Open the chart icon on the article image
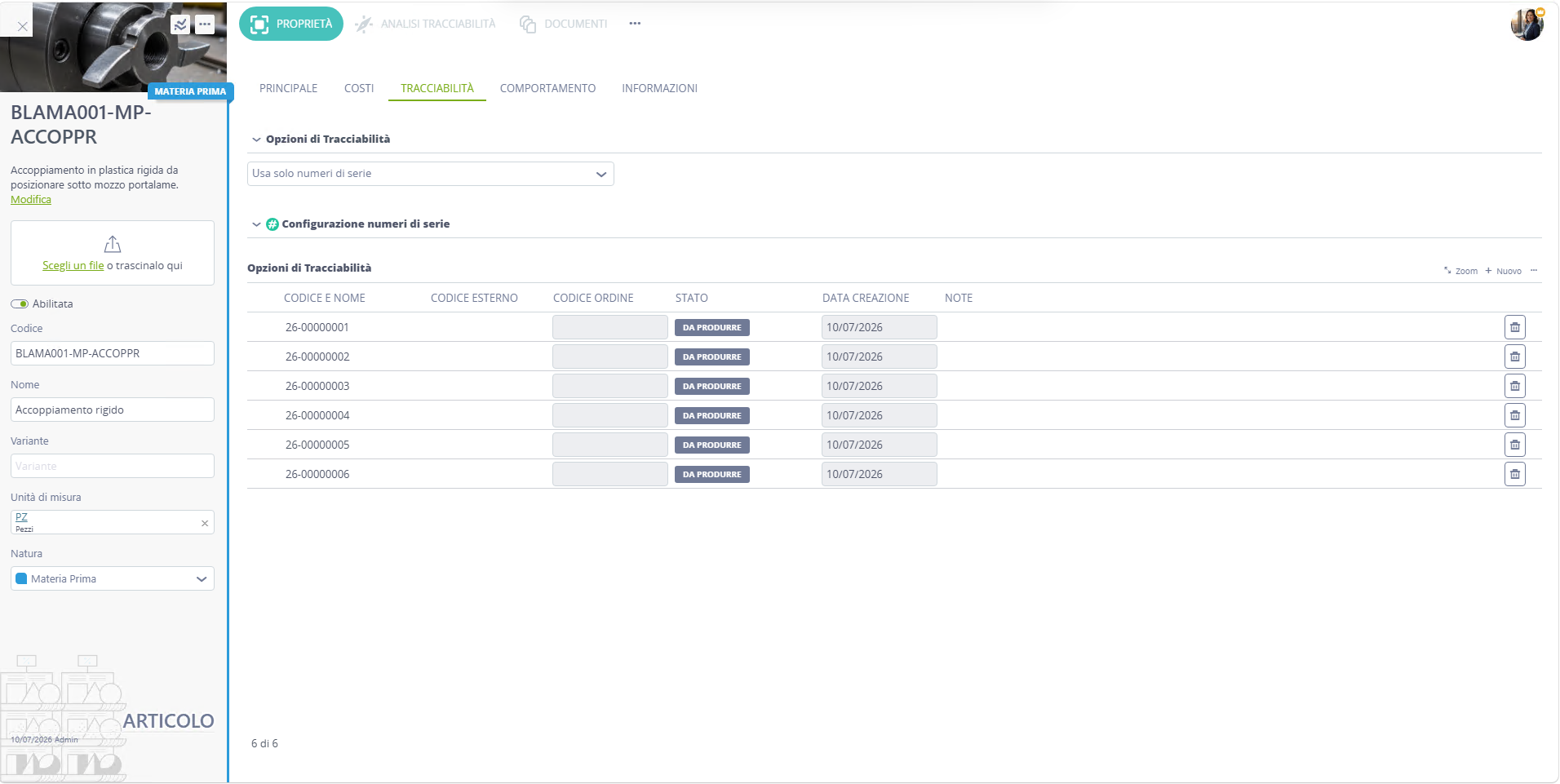 click(180, 24)
